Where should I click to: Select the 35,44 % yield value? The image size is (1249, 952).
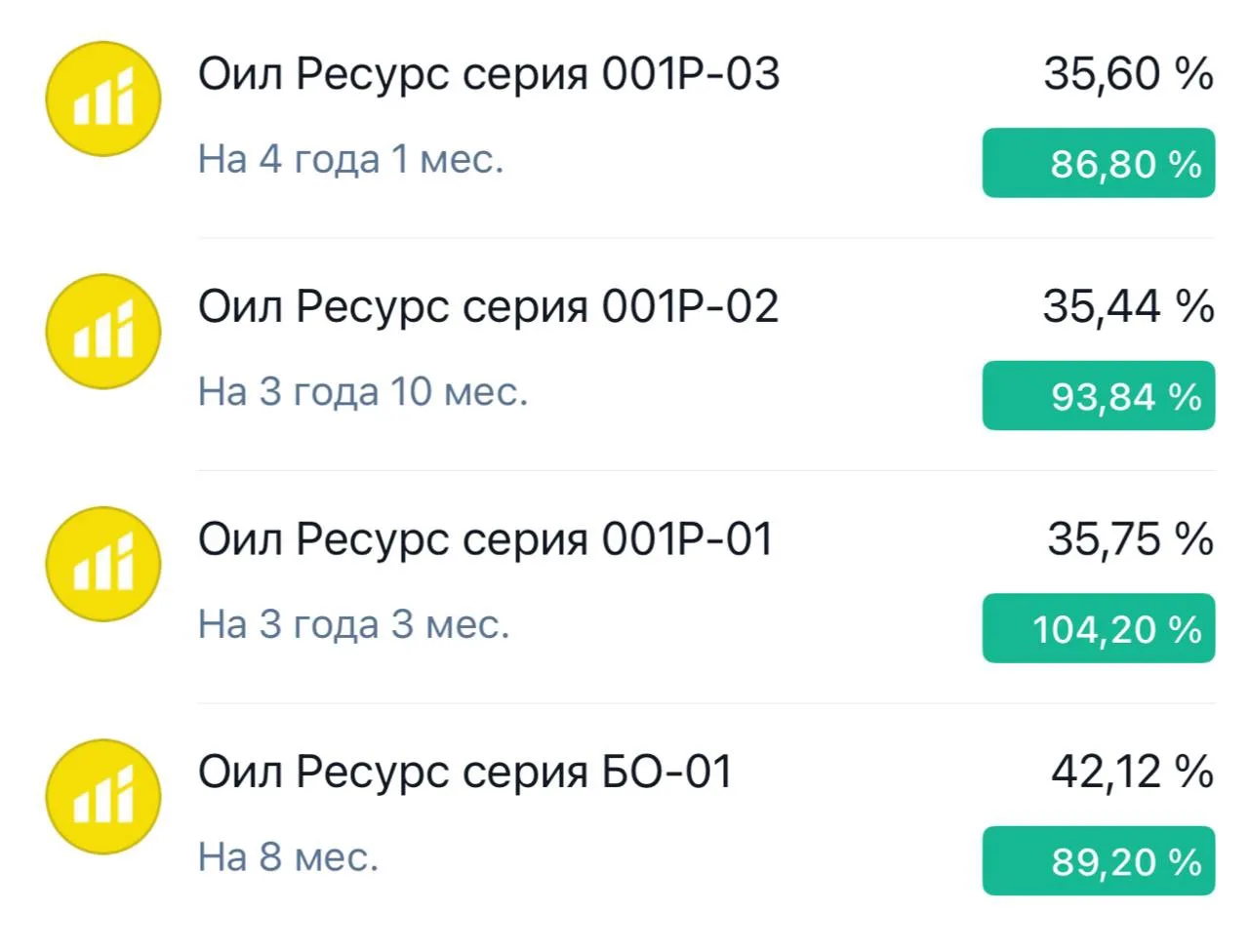1129,307
